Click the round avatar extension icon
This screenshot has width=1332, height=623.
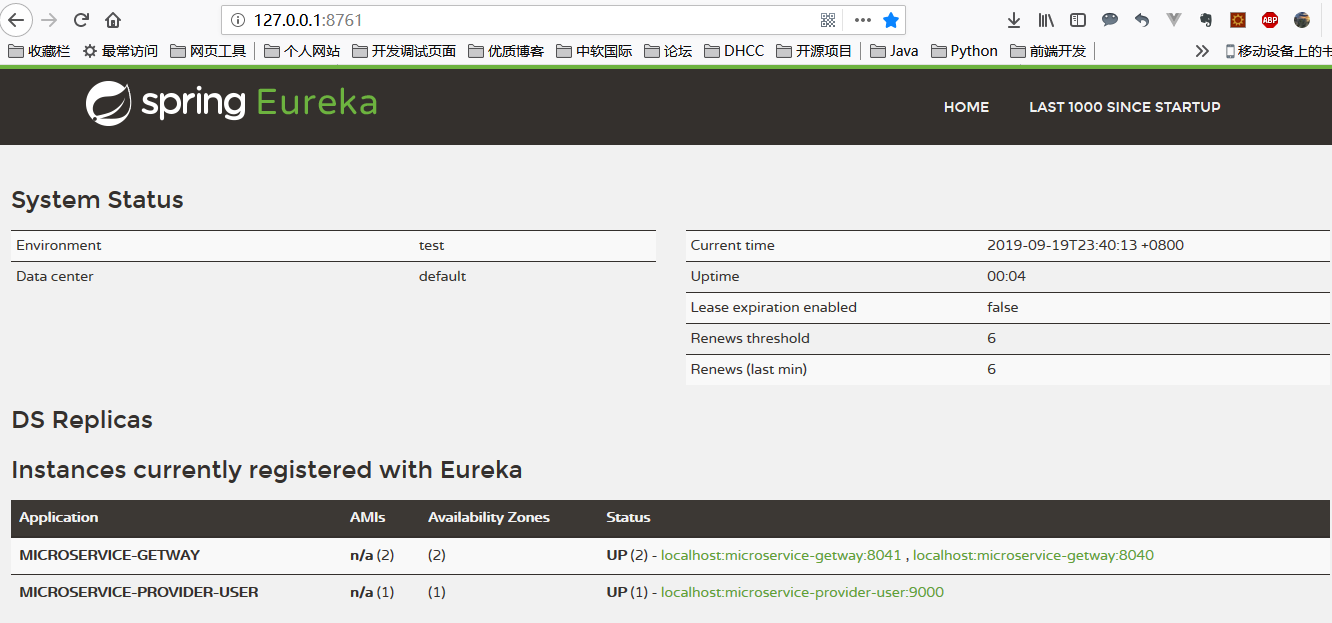pyautogui.click(x=1302, y=20)
